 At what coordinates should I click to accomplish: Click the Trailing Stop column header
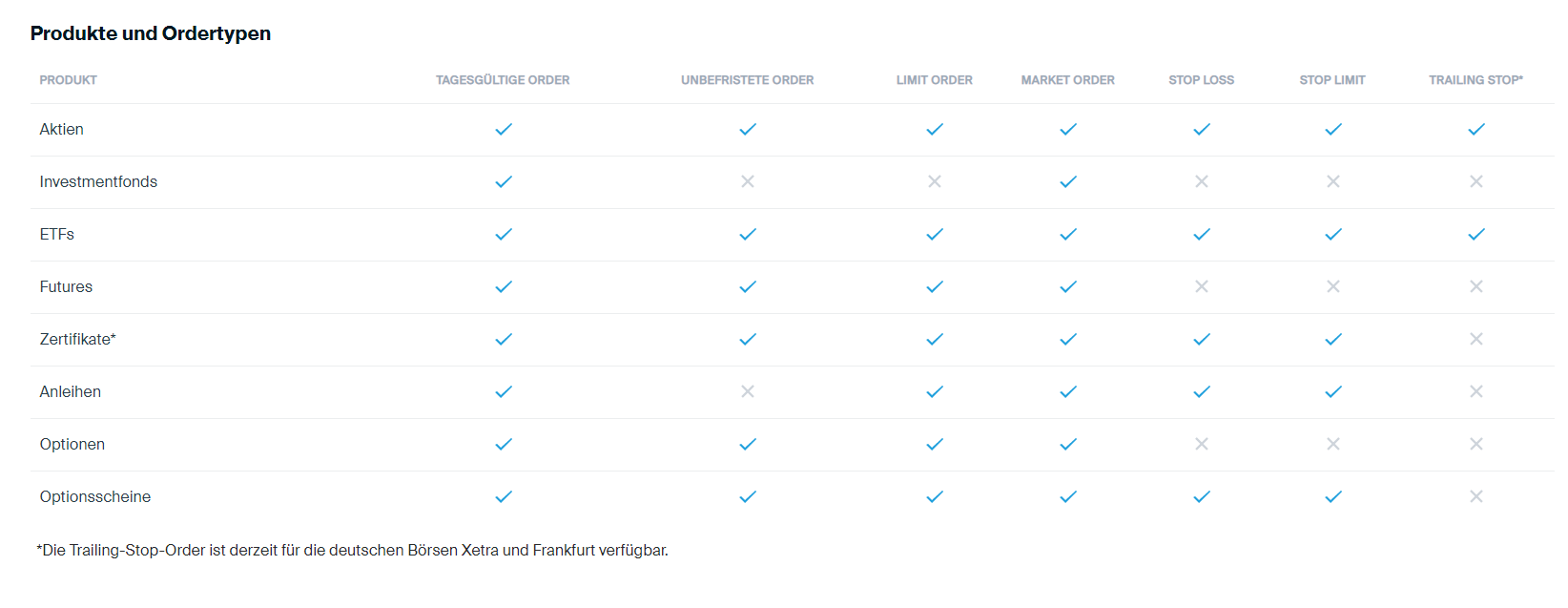tap(1475, 80)
